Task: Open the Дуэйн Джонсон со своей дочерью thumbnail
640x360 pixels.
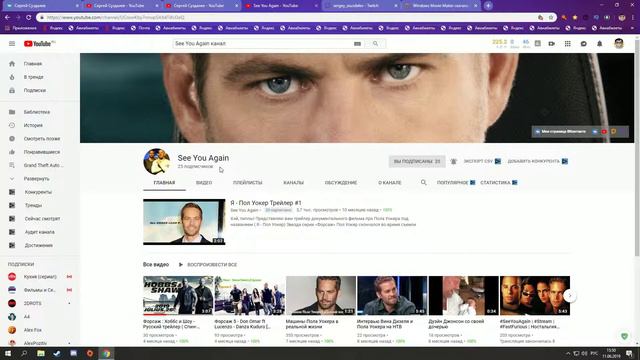Action: point(464,296)
